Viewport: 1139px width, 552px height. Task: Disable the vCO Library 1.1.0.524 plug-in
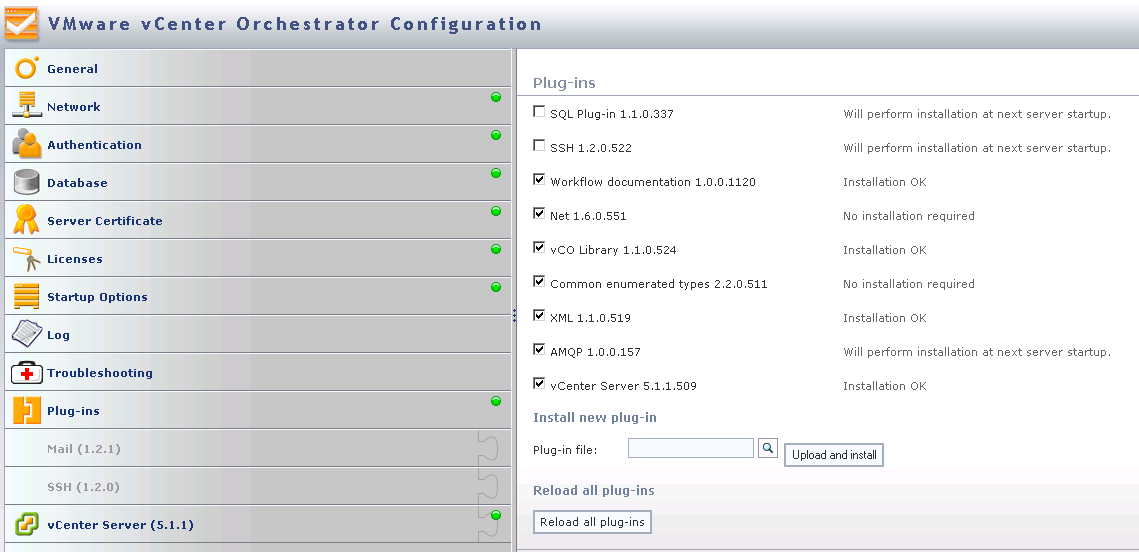(x=540, y=248)
